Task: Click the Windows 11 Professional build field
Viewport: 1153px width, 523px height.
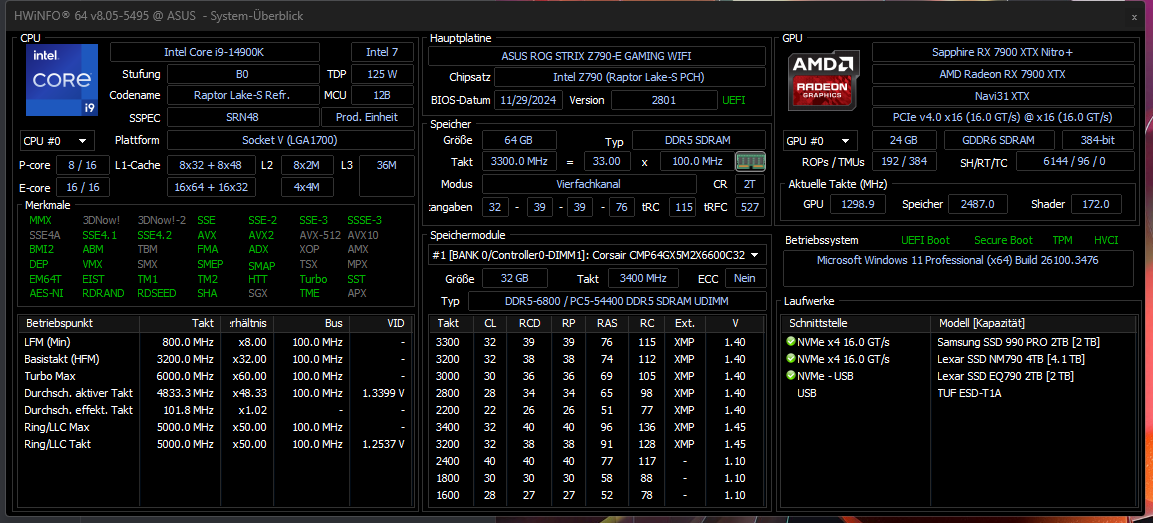Action: coord(958,268)
